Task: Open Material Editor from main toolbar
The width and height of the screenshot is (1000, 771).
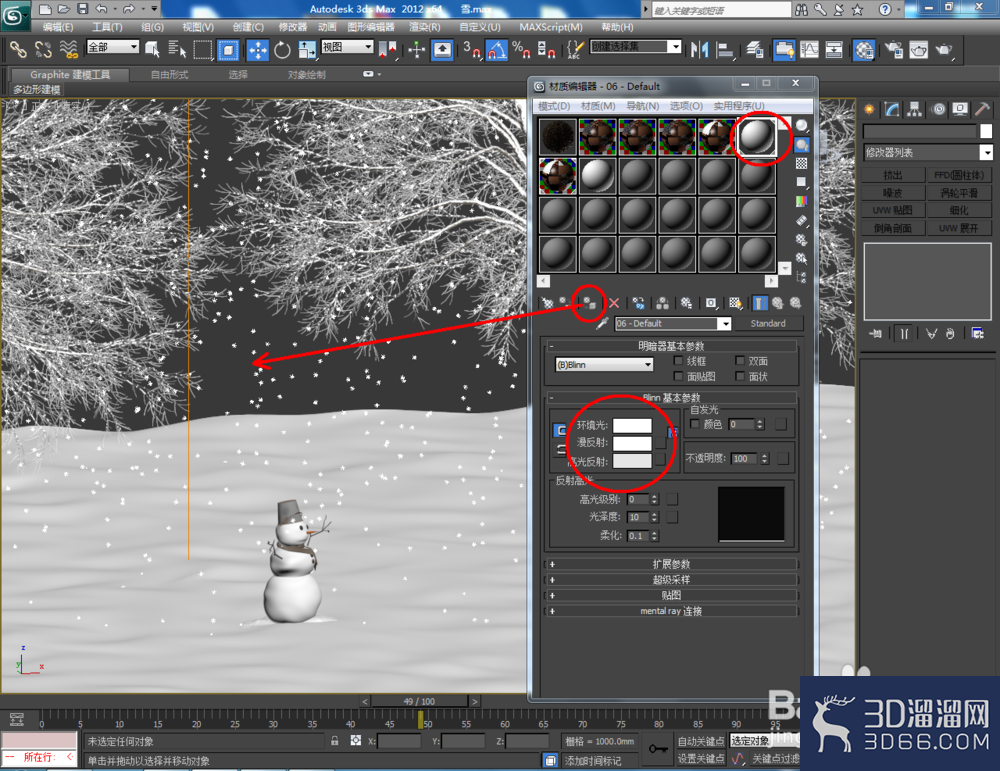Action: click(x=864, y=49)
